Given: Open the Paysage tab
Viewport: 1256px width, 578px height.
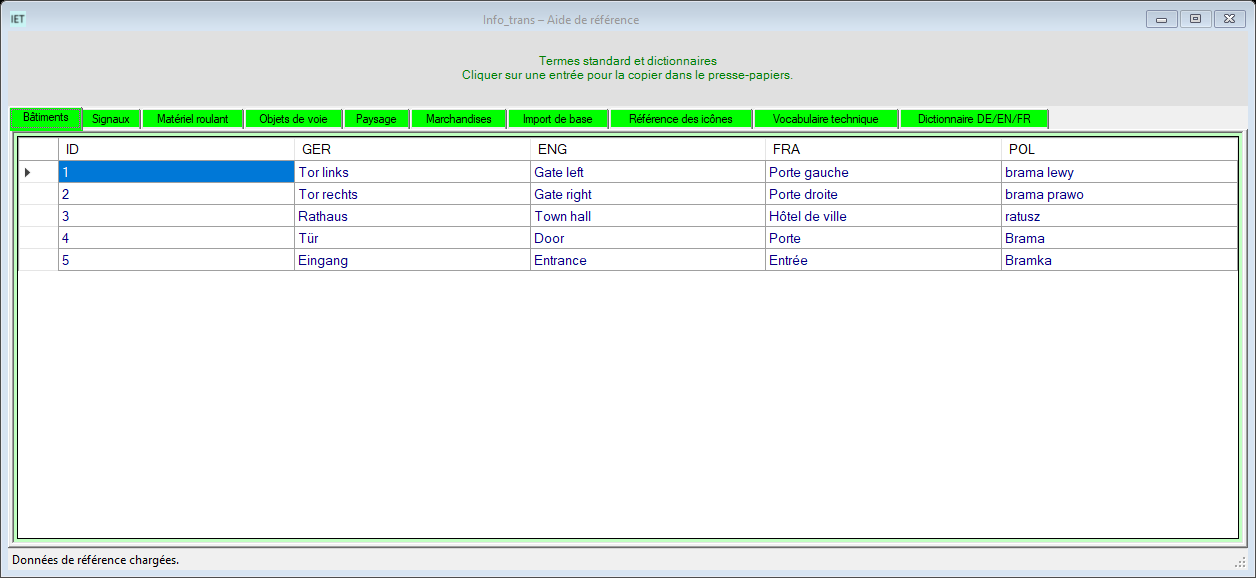Looking at the screenshot, I should (x=376, y=119).
